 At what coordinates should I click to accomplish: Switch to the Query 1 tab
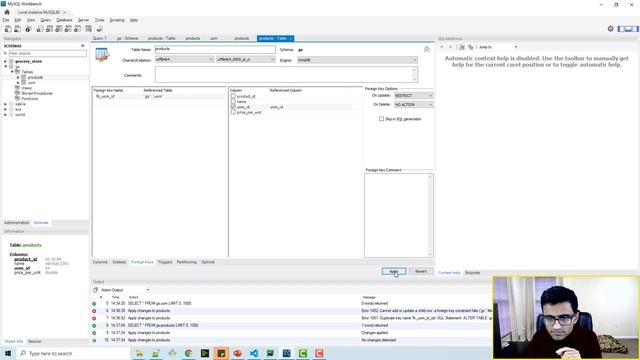point(100,38)
